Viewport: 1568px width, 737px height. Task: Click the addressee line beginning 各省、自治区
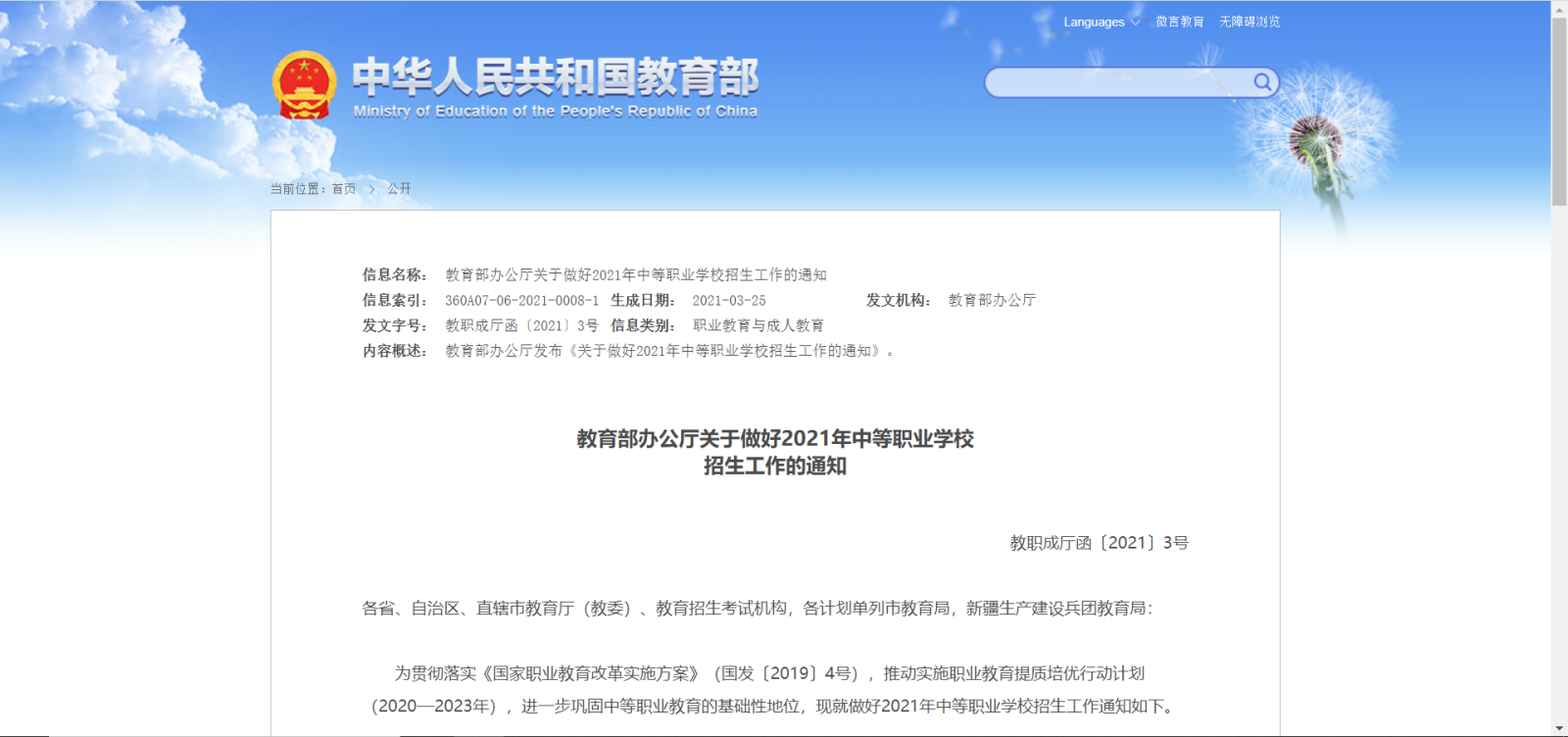pyautogui.click(x=758, y=609)
